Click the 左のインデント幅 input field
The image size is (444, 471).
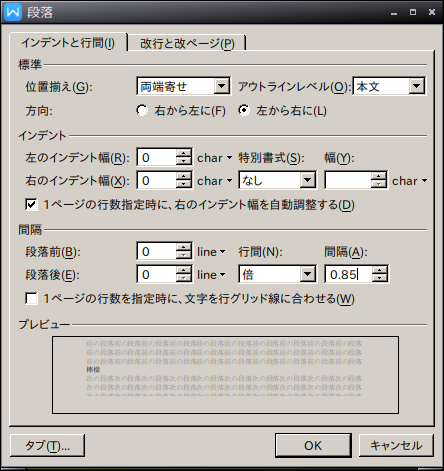coord(156,157)
